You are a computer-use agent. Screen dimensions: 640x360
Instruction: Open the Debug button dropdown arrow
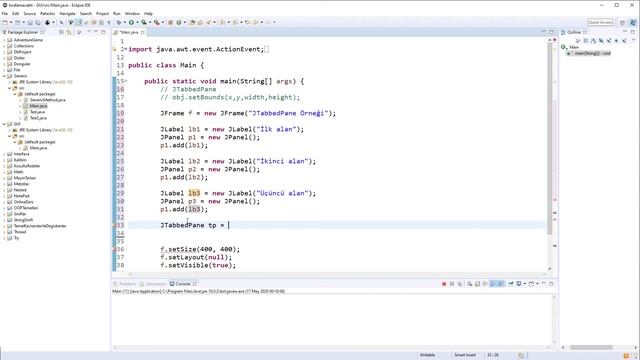(124, 22)
